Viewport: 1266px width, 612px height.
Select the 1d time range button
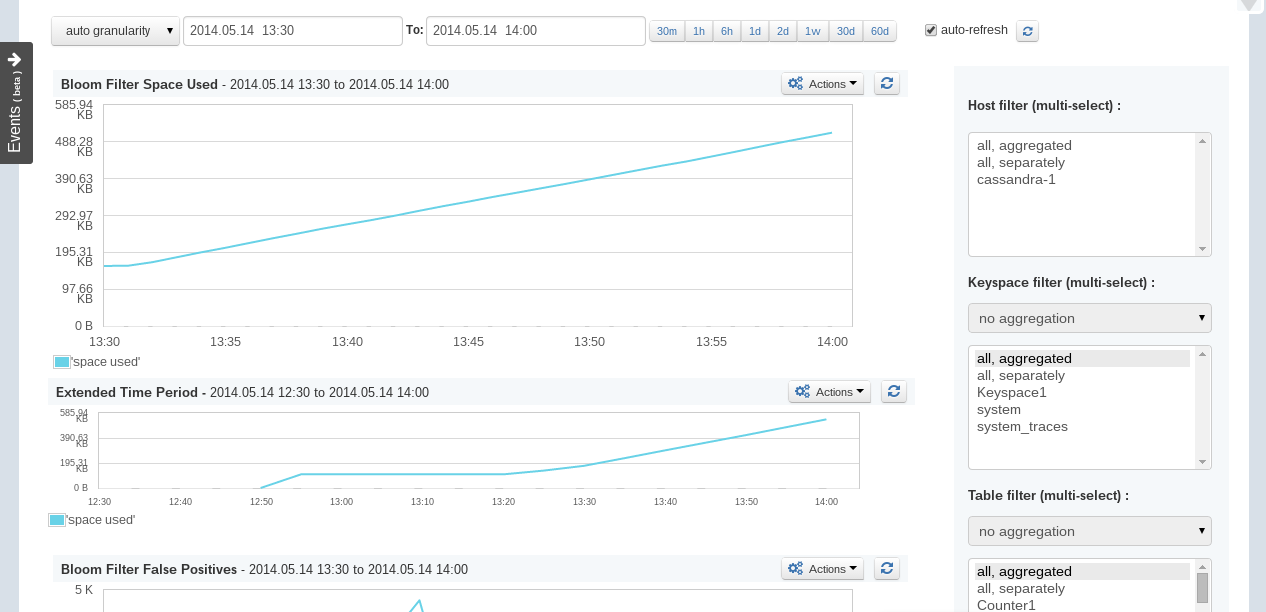coord(755,31)
